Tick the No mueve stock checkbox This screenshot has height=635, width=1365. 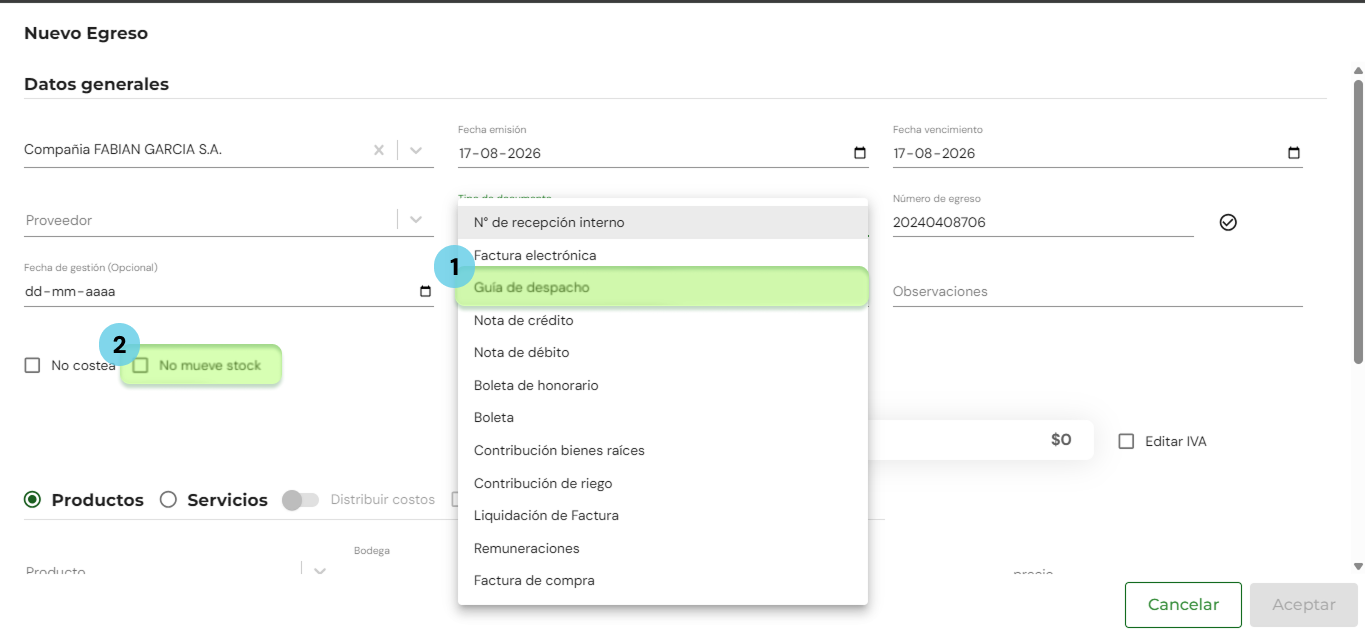point(141,366)
